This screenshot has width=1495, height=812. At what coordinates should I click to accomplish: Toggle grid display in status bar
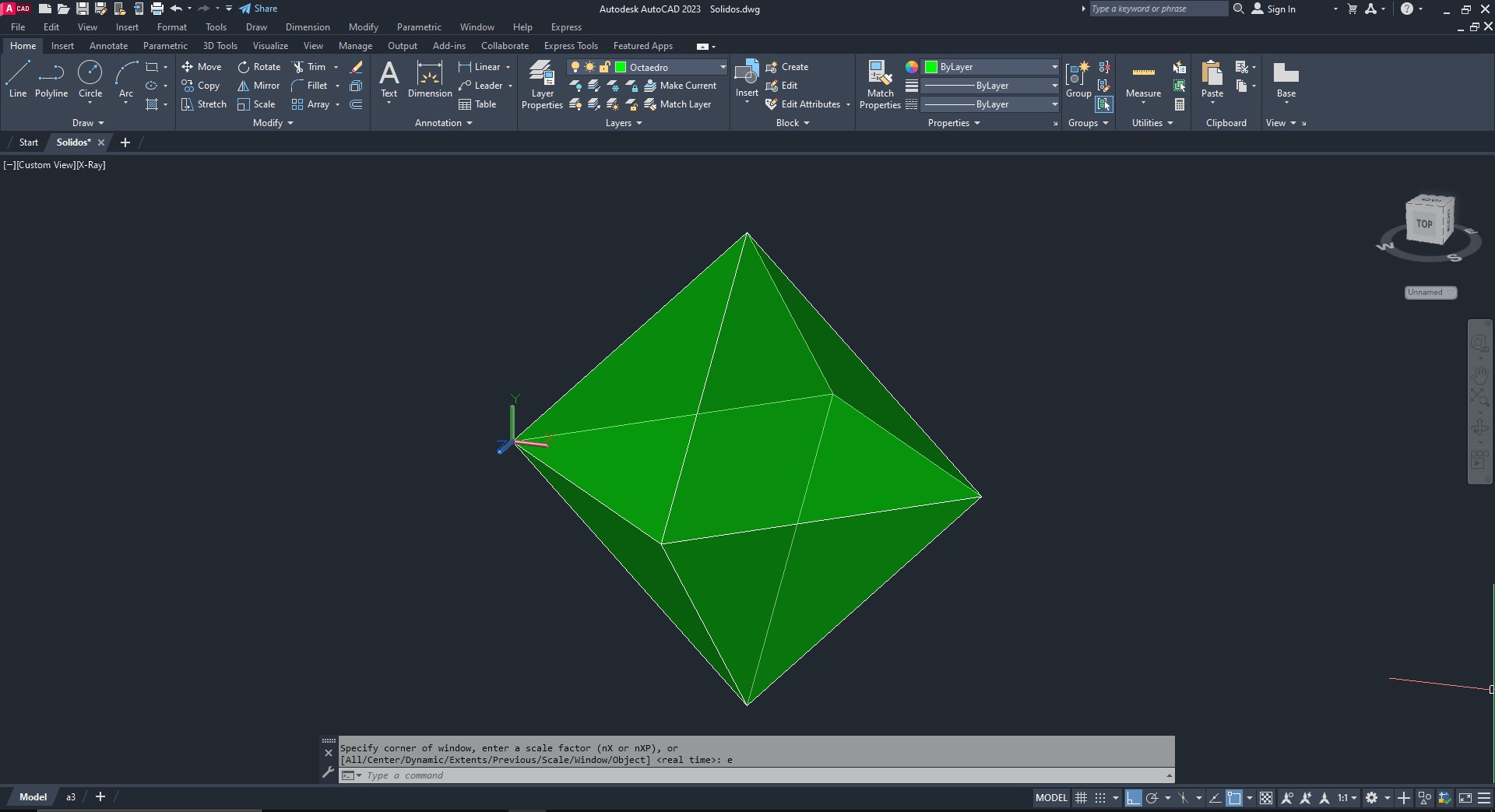[x=1081, y=798]
